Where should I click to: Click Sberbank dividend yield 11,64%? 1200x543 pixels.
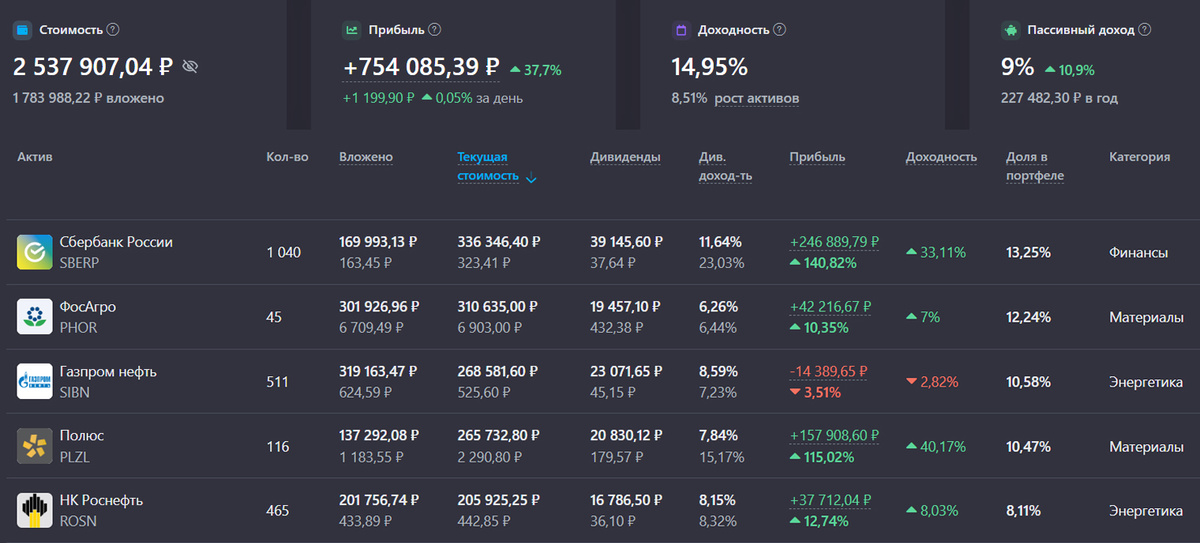(719, 242)
